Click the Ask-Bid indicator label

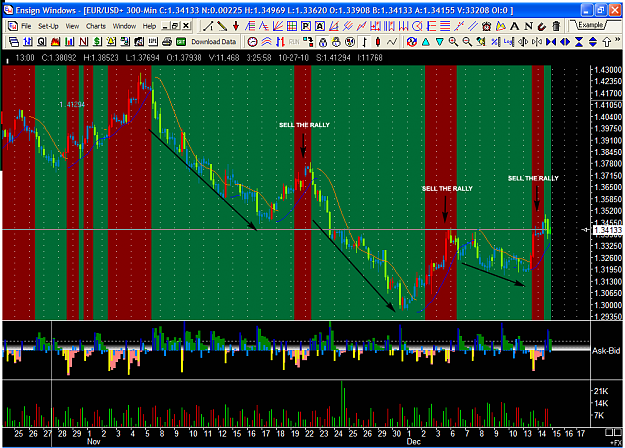pyautogui.click(x=606, y=351)
